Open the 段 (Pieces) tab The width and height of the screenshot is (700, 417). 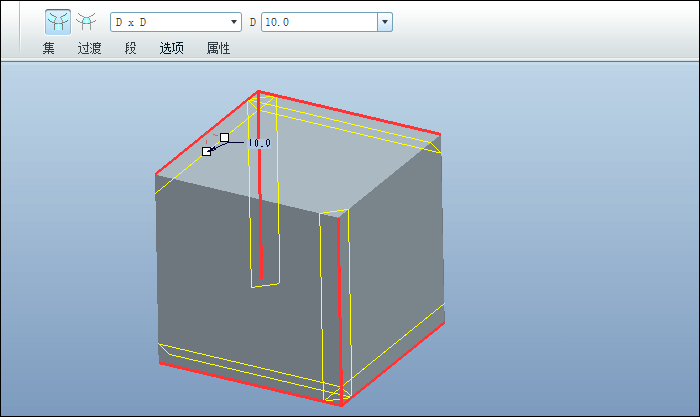point(130,48)
